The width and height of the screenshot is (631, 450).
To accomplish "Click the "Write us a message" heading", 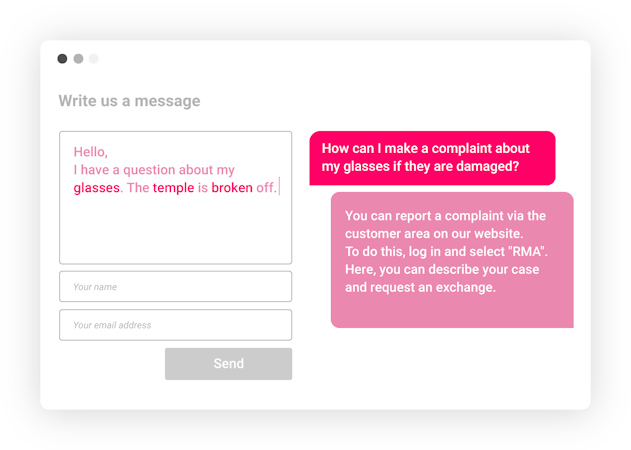I will [x=129, y=101].
